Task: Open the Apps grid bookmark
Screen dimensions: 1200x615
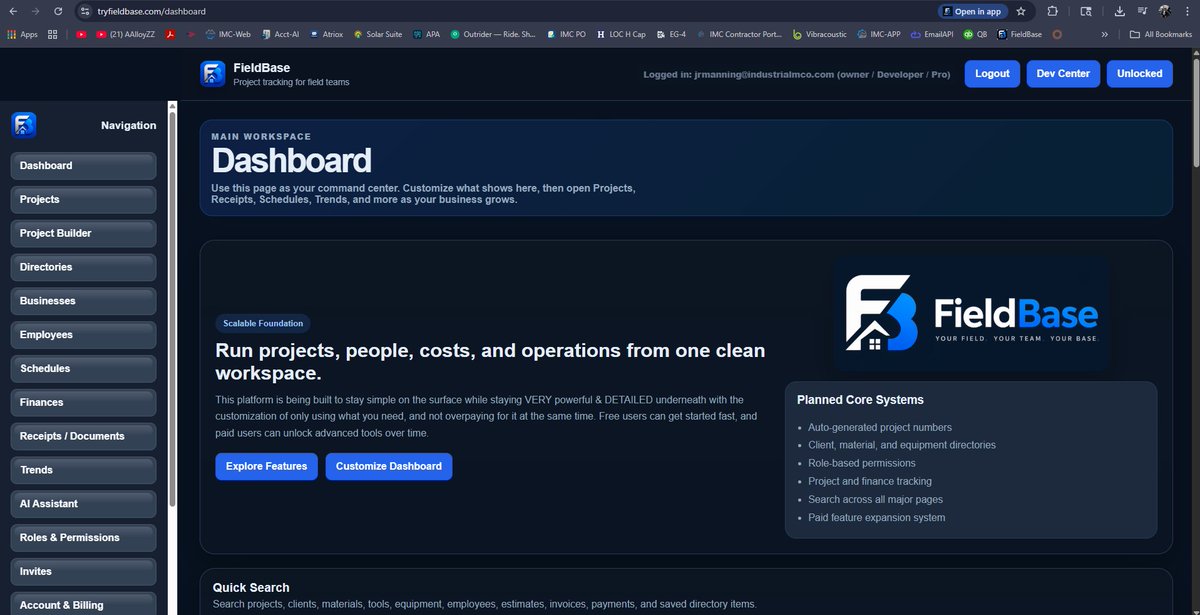Action: 22,34
